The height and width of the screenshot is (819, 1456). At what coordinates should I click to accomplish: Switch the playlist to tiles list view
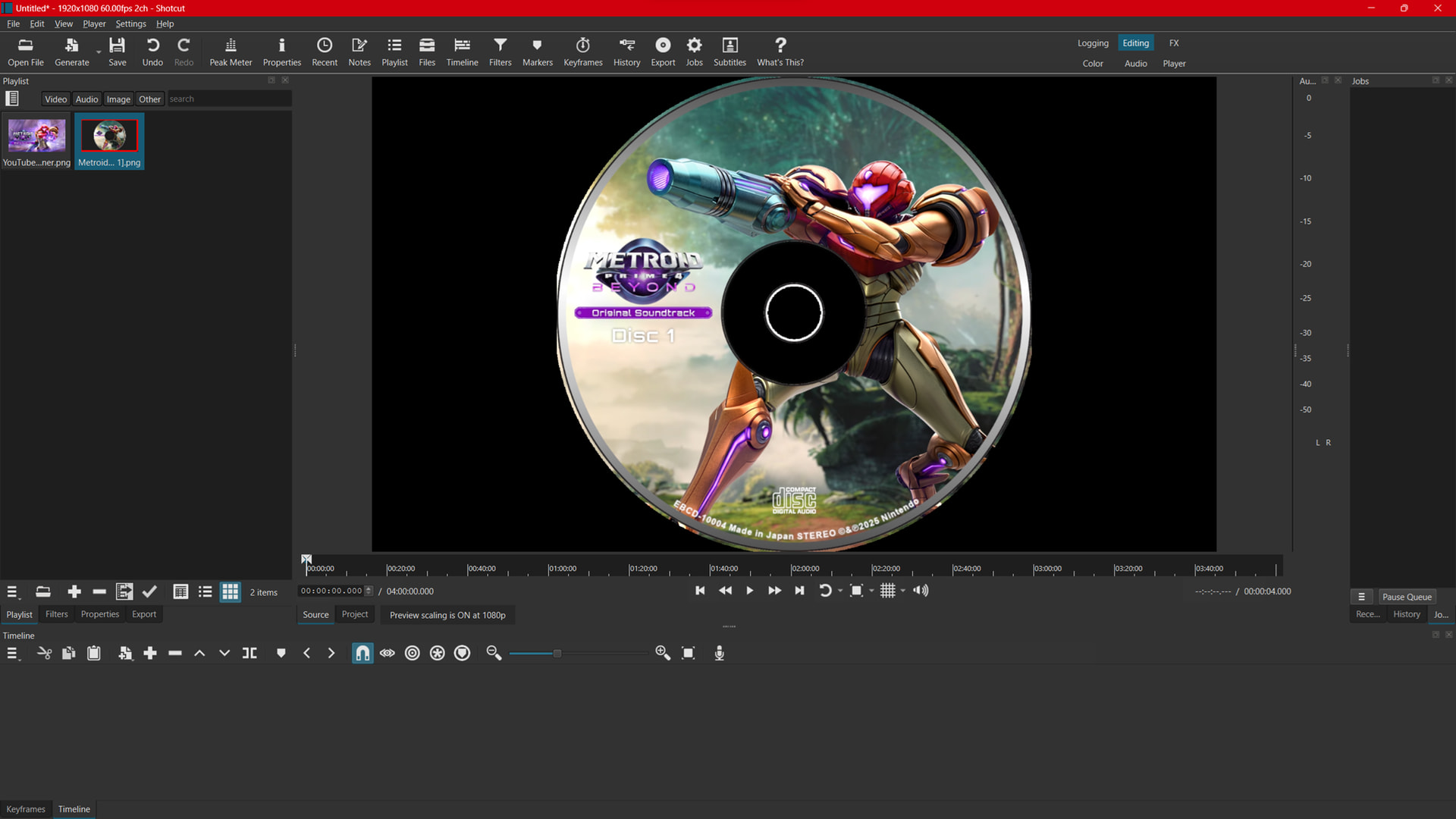point(206,592)
